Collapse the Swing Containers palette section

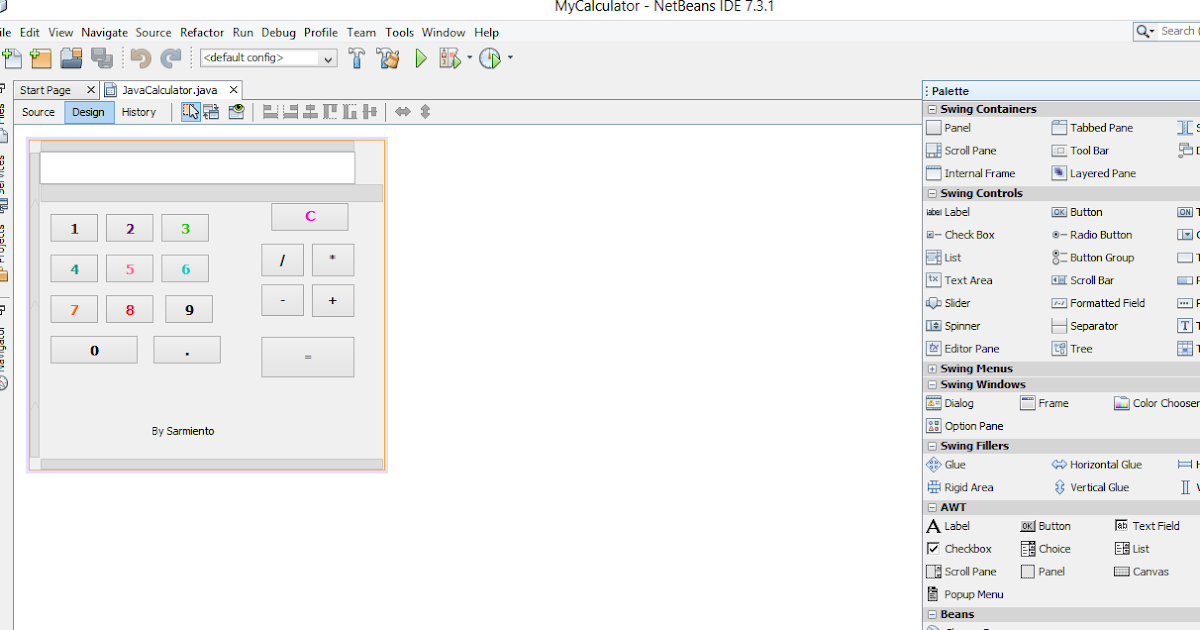tap(932, 108)
